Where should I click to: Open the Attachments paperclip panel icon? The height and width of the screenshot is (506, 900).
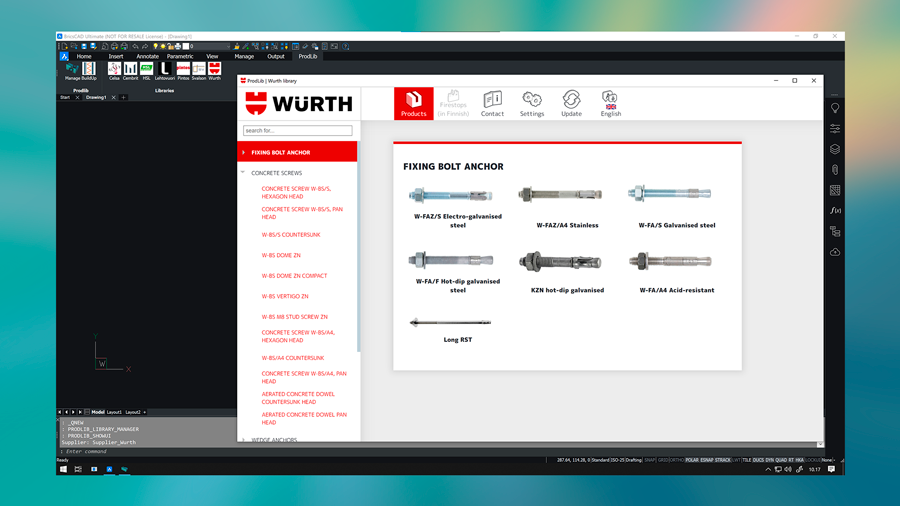coord(835,170)
